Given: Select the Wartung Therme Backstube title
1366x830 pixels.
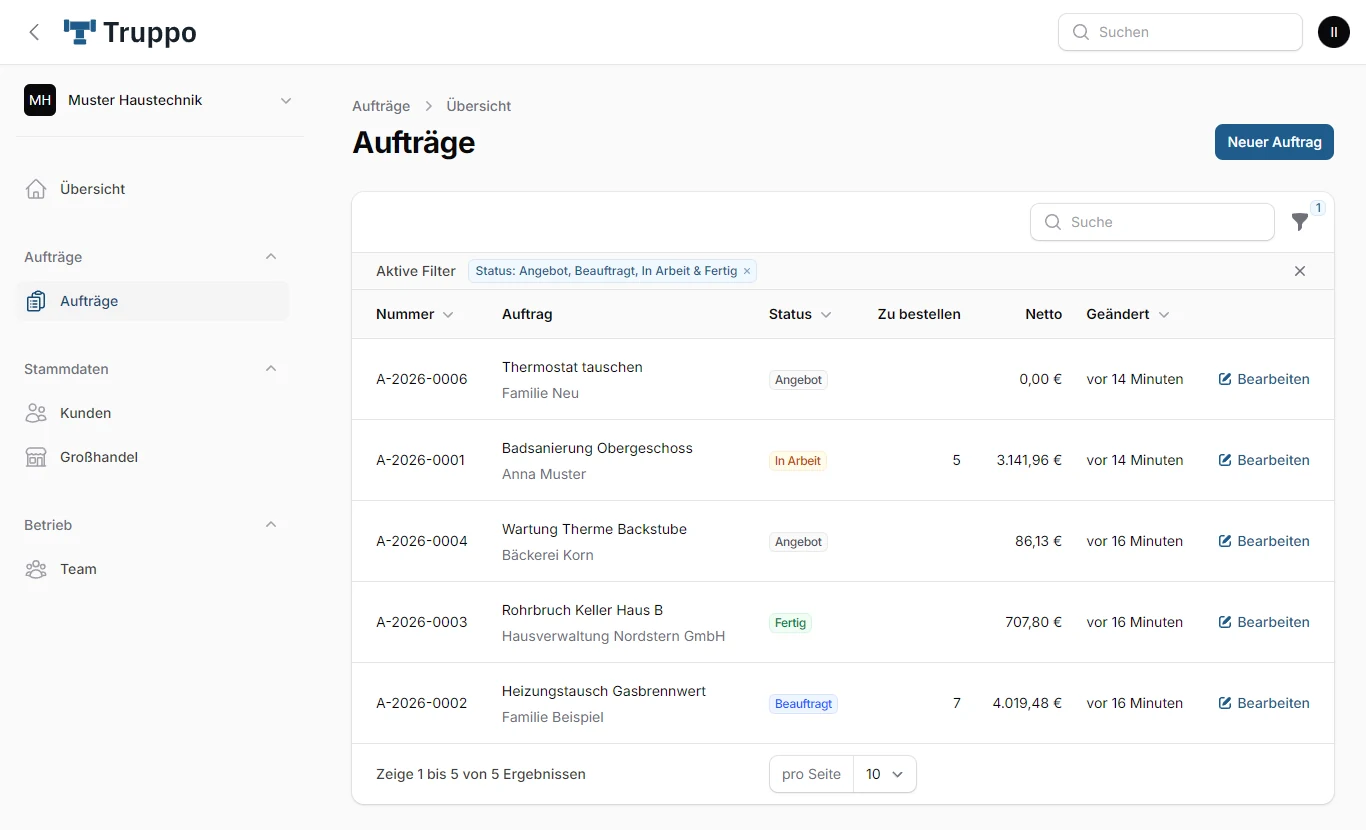Looking at the screenshot, I should [x=594, y=529].
